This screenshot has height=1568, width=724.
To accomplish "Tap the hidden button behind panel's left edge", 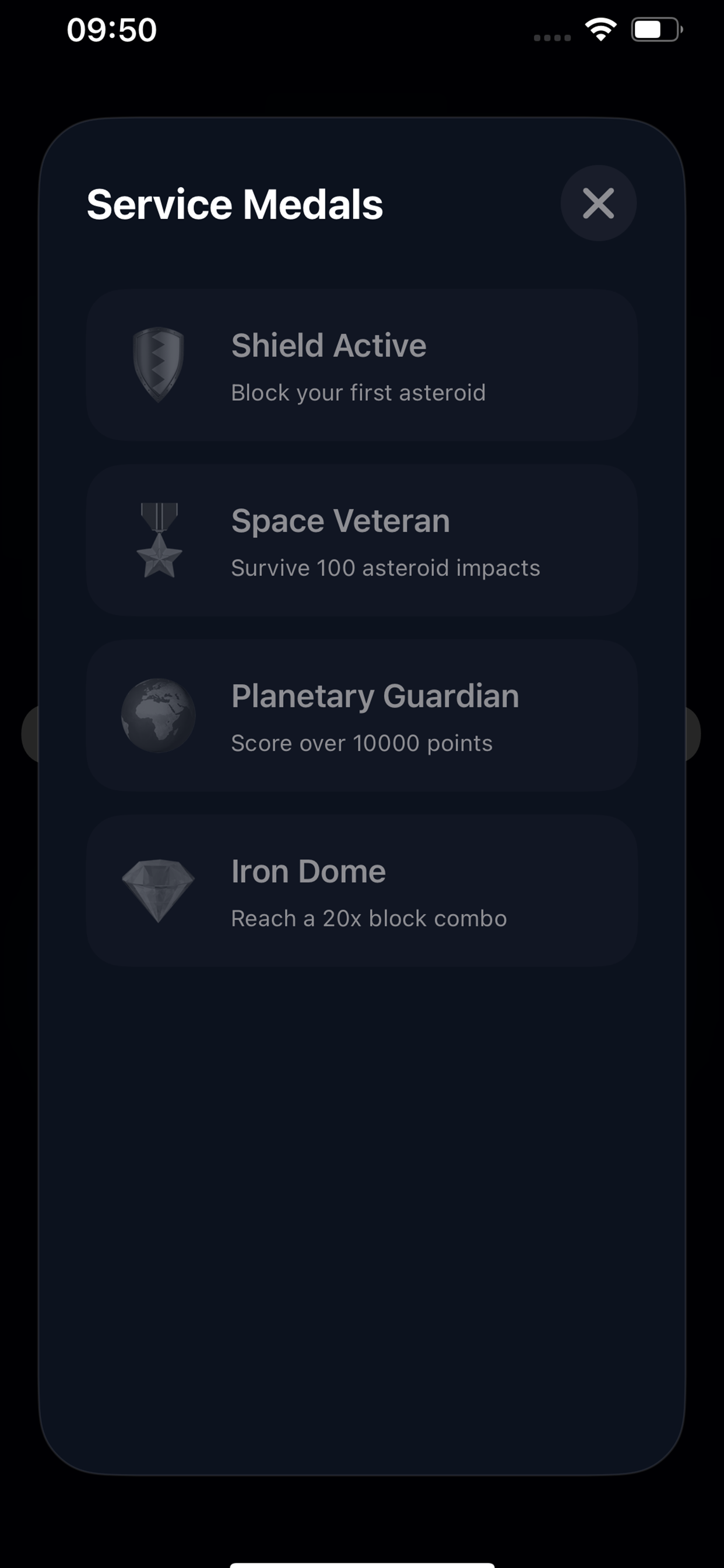I will click(30, 733).
